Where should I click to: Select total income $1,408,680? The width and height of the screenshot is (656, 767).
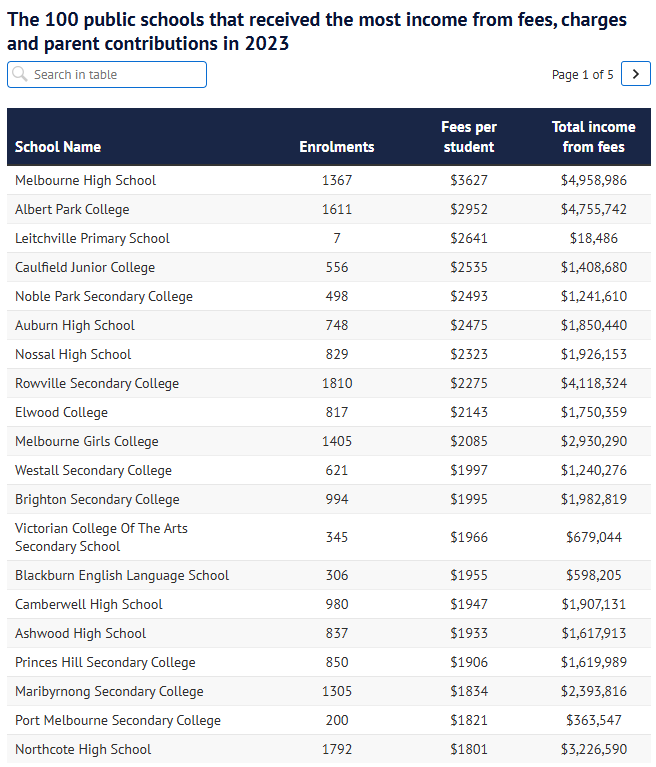point(593,267)
